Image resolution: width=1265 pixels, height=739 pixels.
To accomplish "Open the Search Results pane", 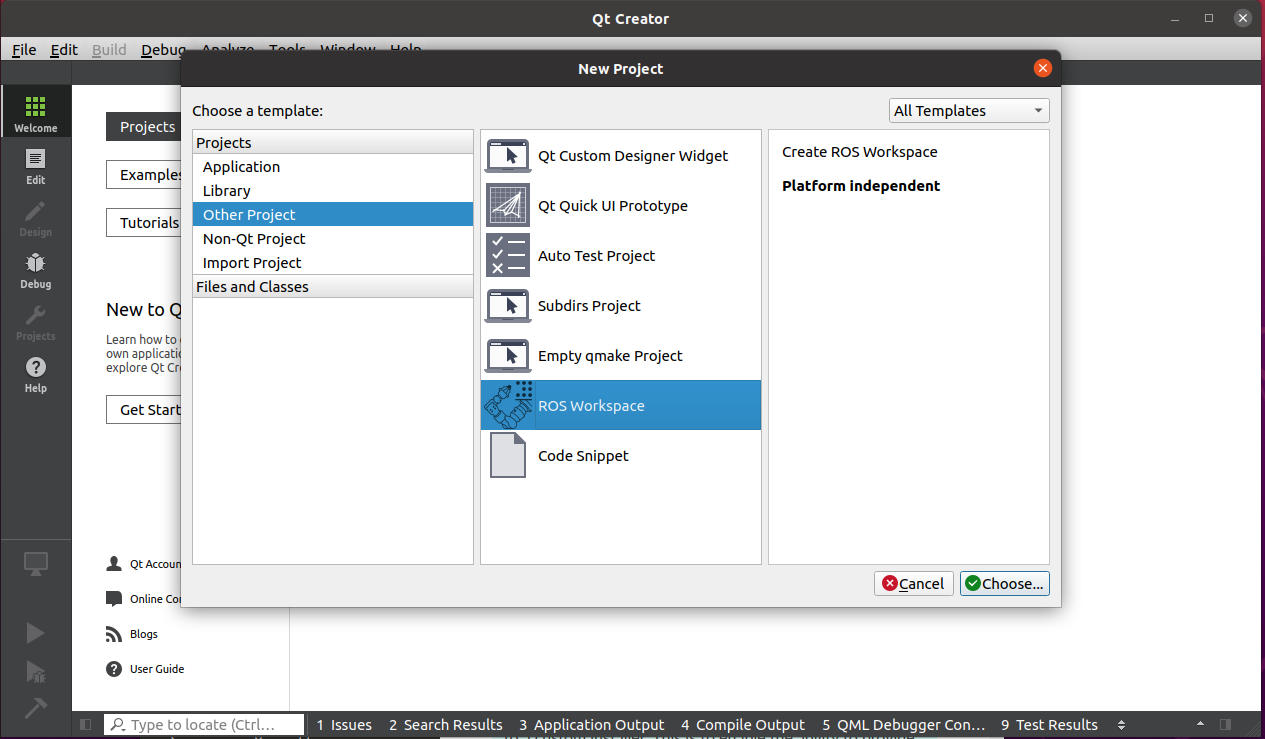I will 446,725.
